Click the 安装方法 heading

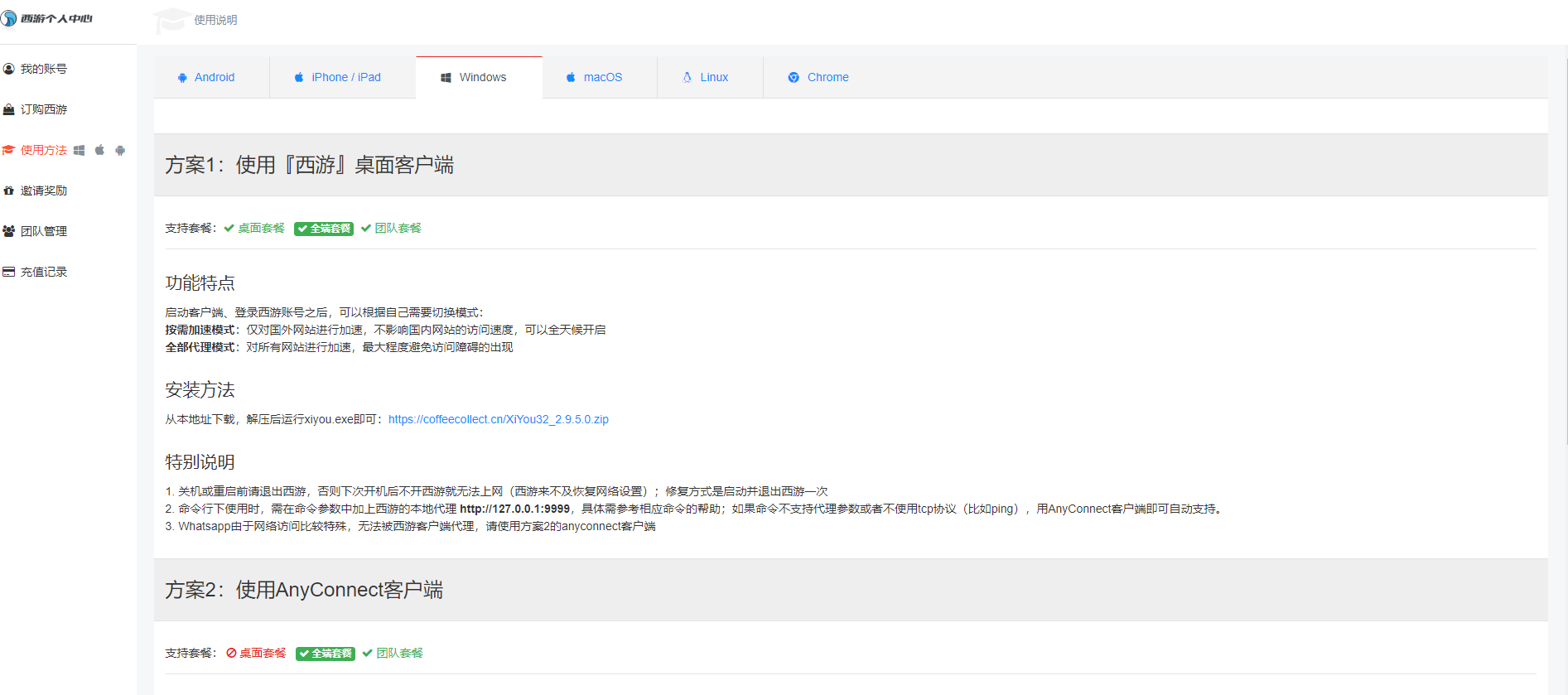200,390
